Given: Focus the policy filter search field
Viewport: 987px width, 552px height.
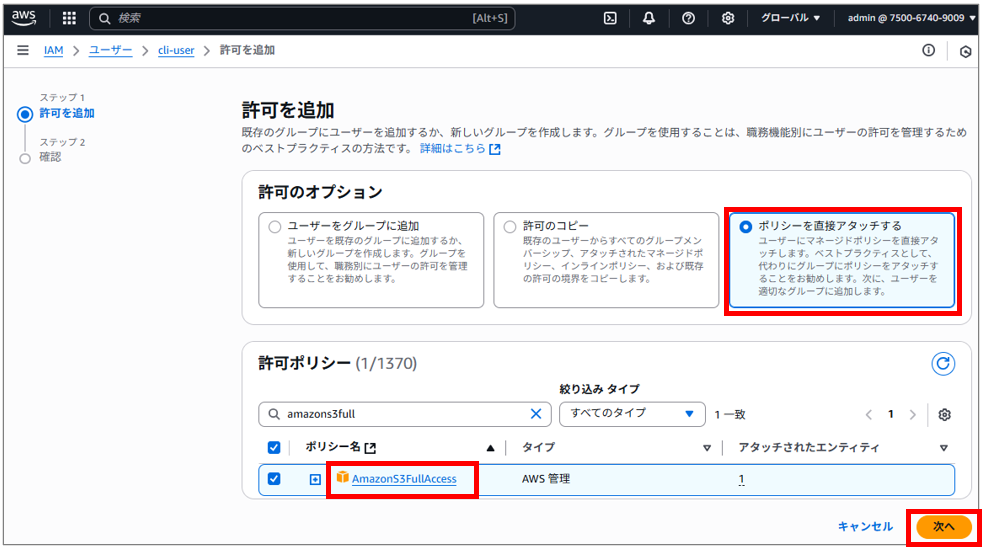Looking at the screenshot, I should pyautogui.click(x=405, y=414).
